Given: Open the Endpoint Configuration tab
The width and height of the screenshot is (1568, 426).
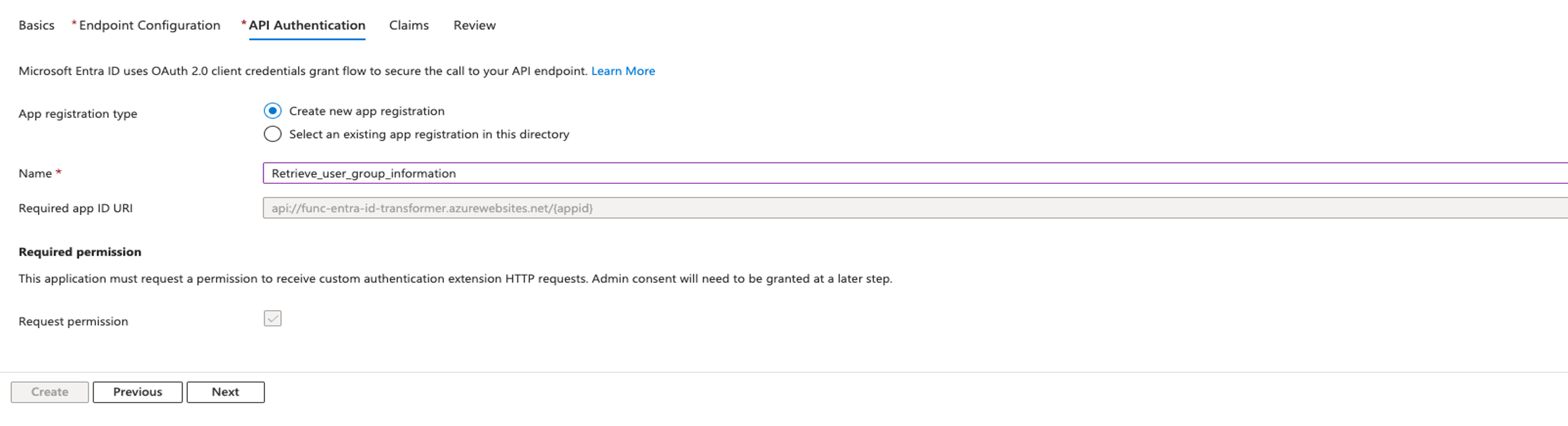Looking at the screenshot, I should pyautogui.click(x=149, y=25).
